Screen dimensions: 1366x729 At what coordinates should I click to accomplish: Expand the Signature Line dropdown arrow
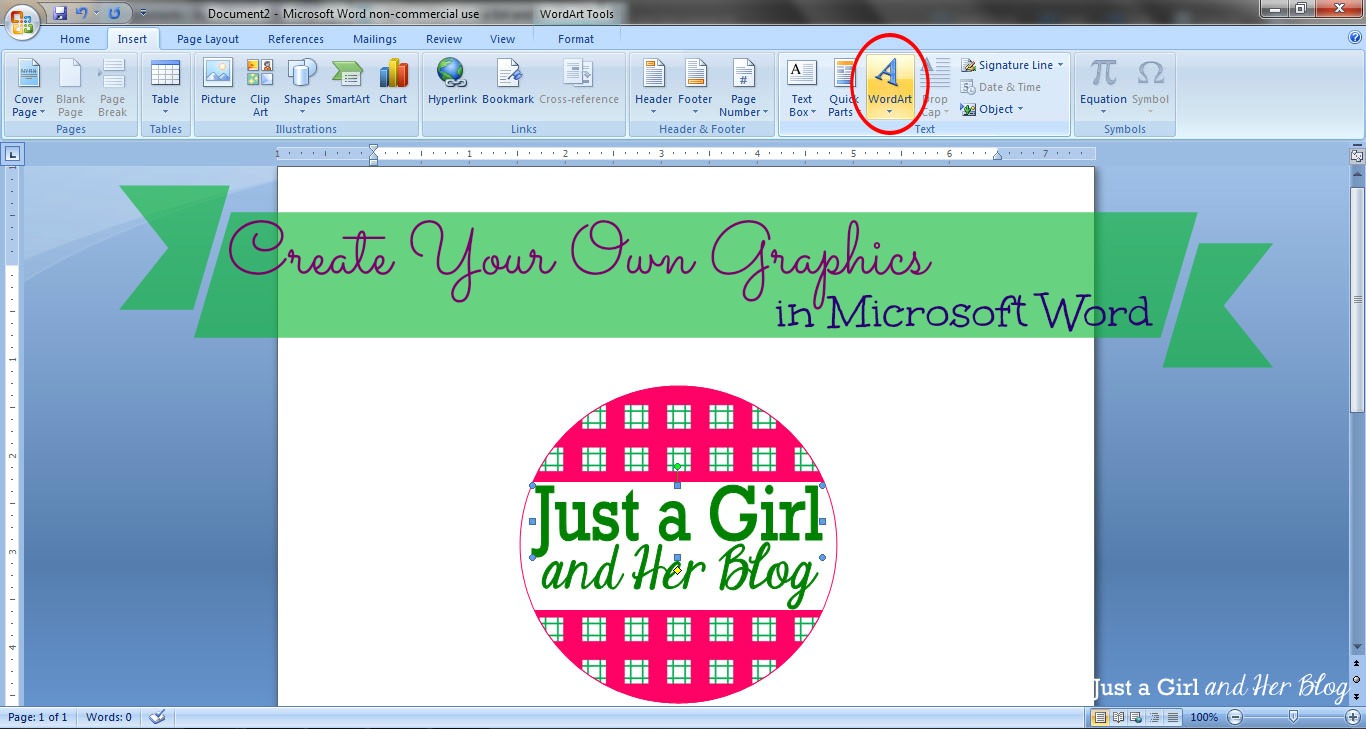pyautogui.click(x=1061, y=65)
